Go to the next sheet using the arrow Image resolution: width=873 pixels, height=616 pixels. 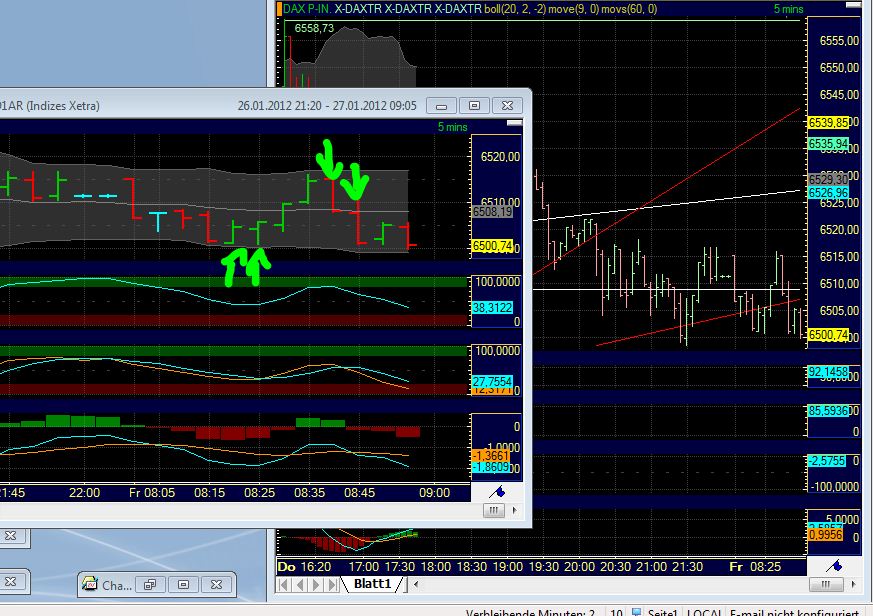(x=316, y=584)
